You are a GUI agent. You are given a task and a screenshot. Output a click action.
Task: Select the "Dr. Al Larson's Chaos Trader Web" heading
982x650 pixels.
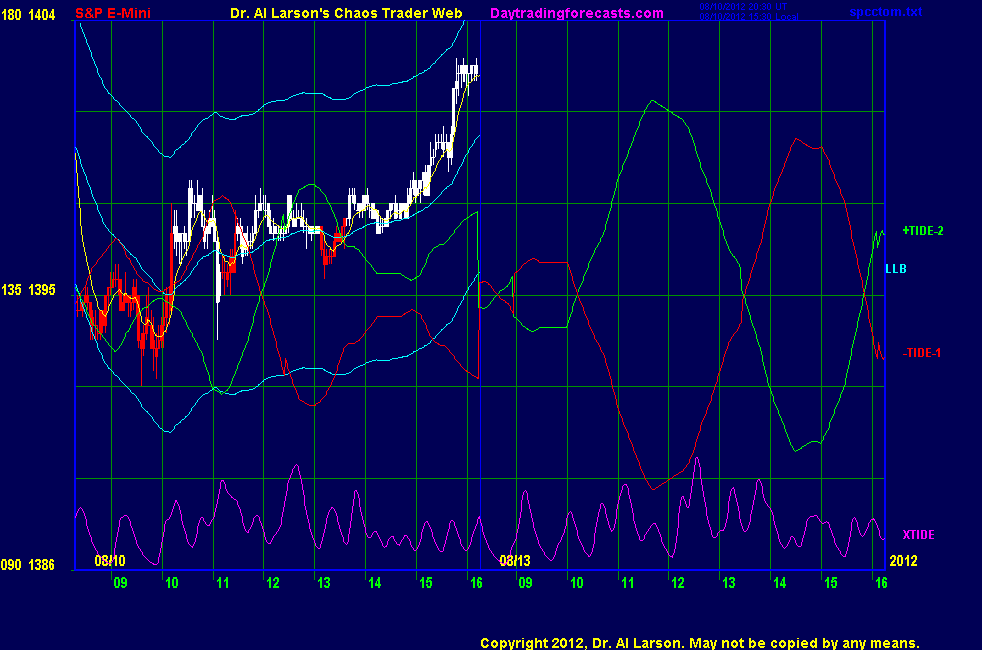click(x=346, y=13)
